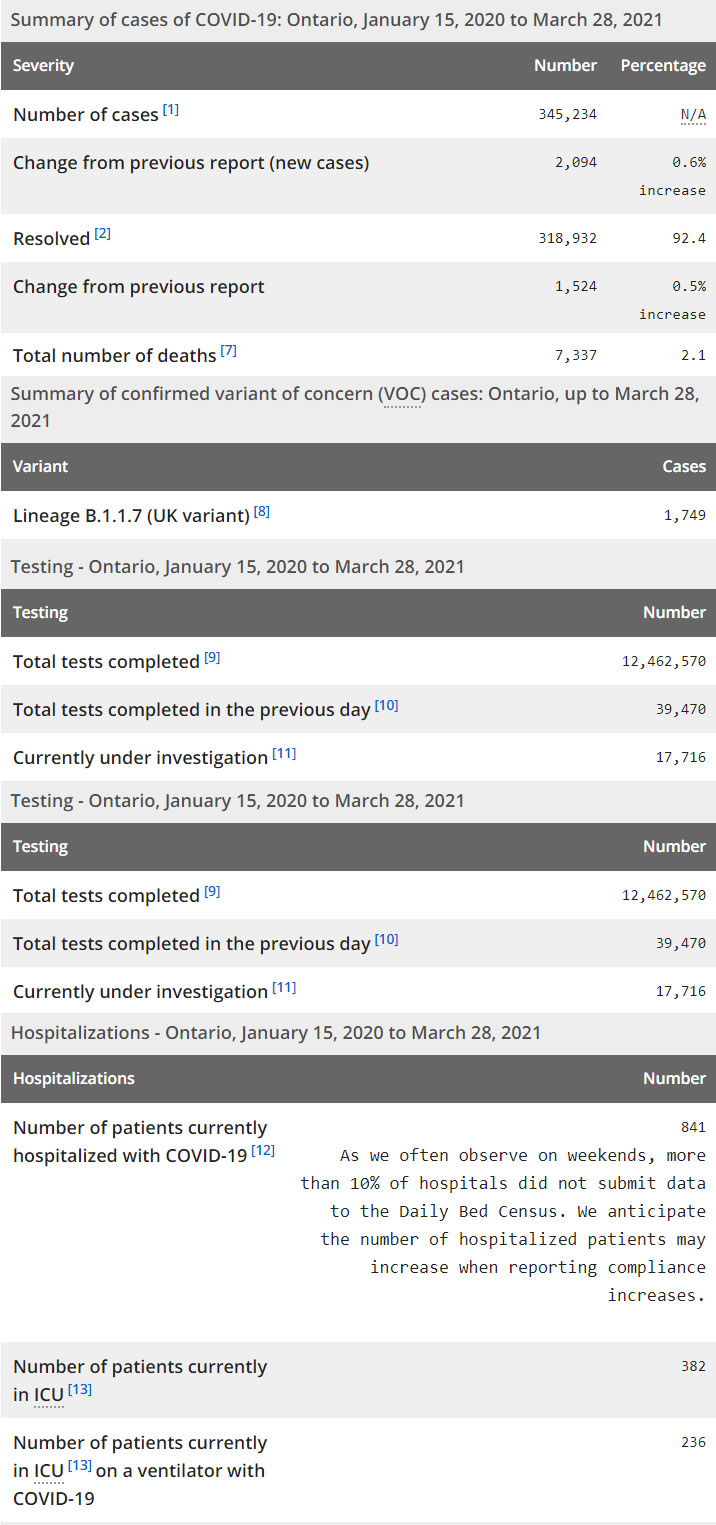Select the Percentage column header
Viewport: 716px width, 1525px height.
click(x=663, y=66)
